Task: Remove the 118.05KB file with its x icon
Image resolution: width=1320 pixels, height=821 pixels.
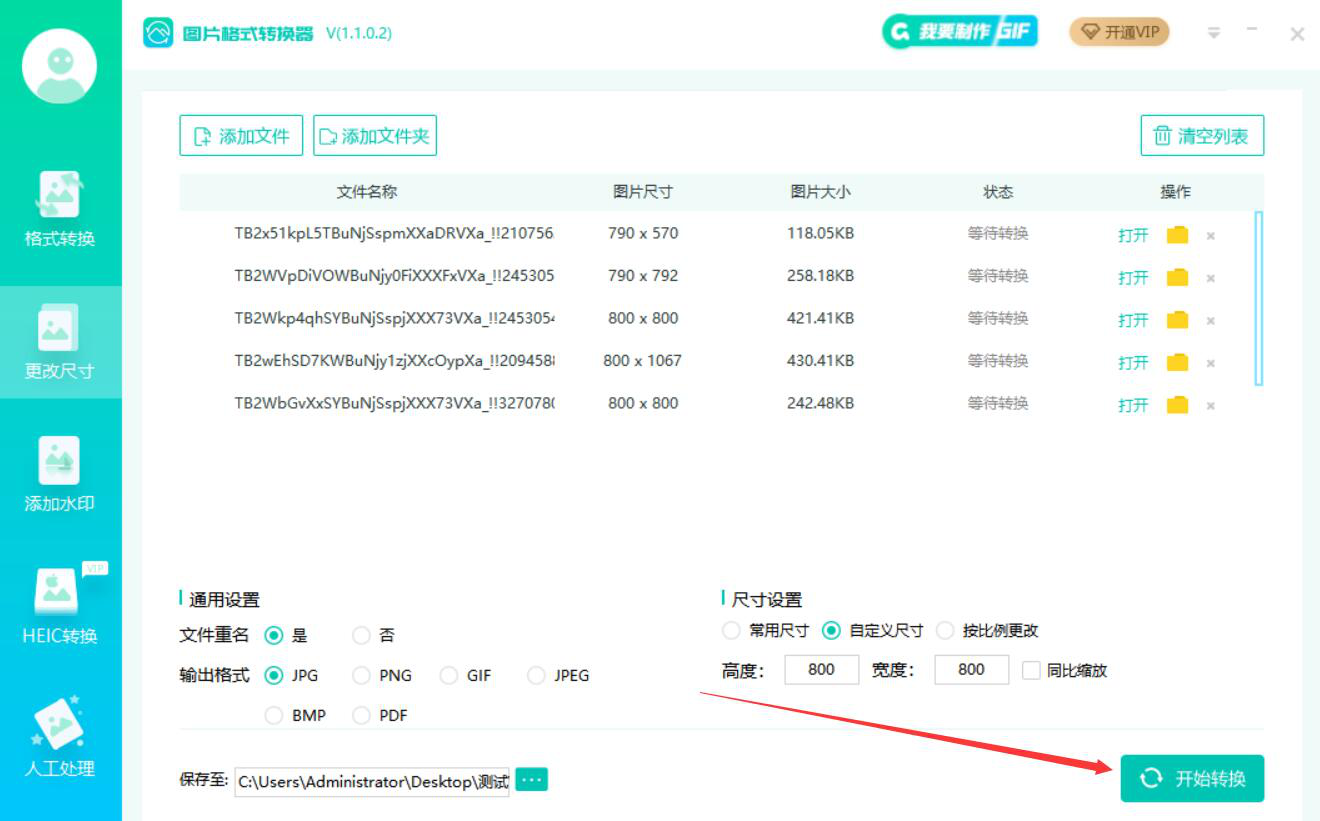Action: (x=1211, y=236)
